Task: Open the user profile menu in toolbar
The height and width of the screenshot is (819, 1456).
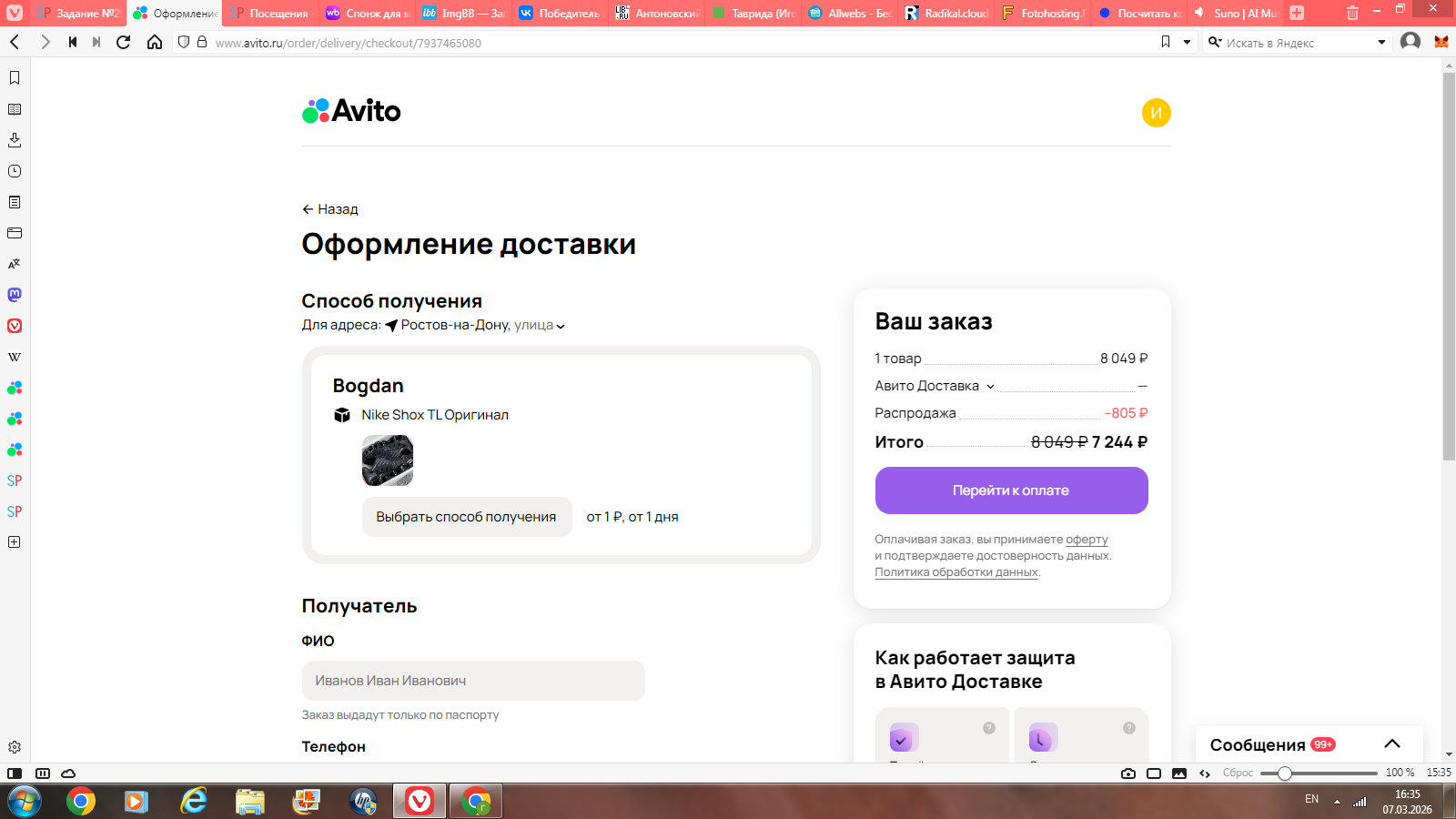Action: (x=1410, y=42)
